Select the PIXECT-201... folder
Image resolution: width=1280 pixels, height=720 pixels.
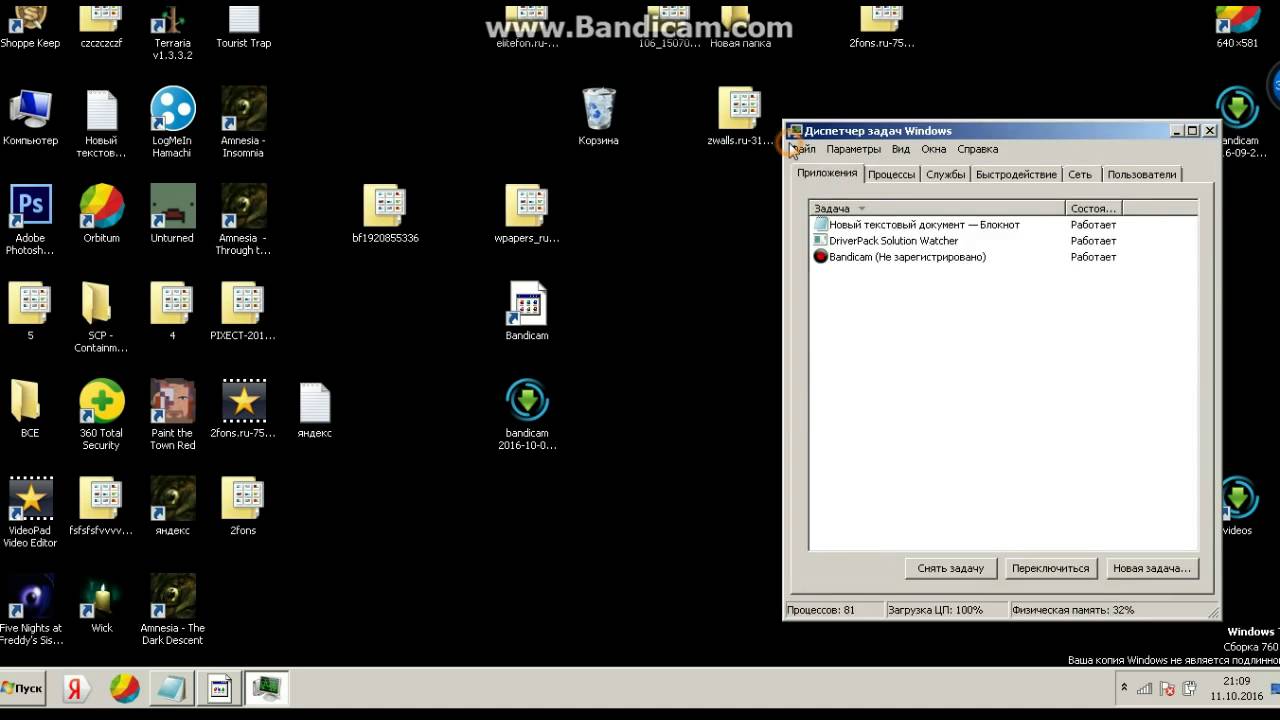pyautogui.click(x=243, y=311)
